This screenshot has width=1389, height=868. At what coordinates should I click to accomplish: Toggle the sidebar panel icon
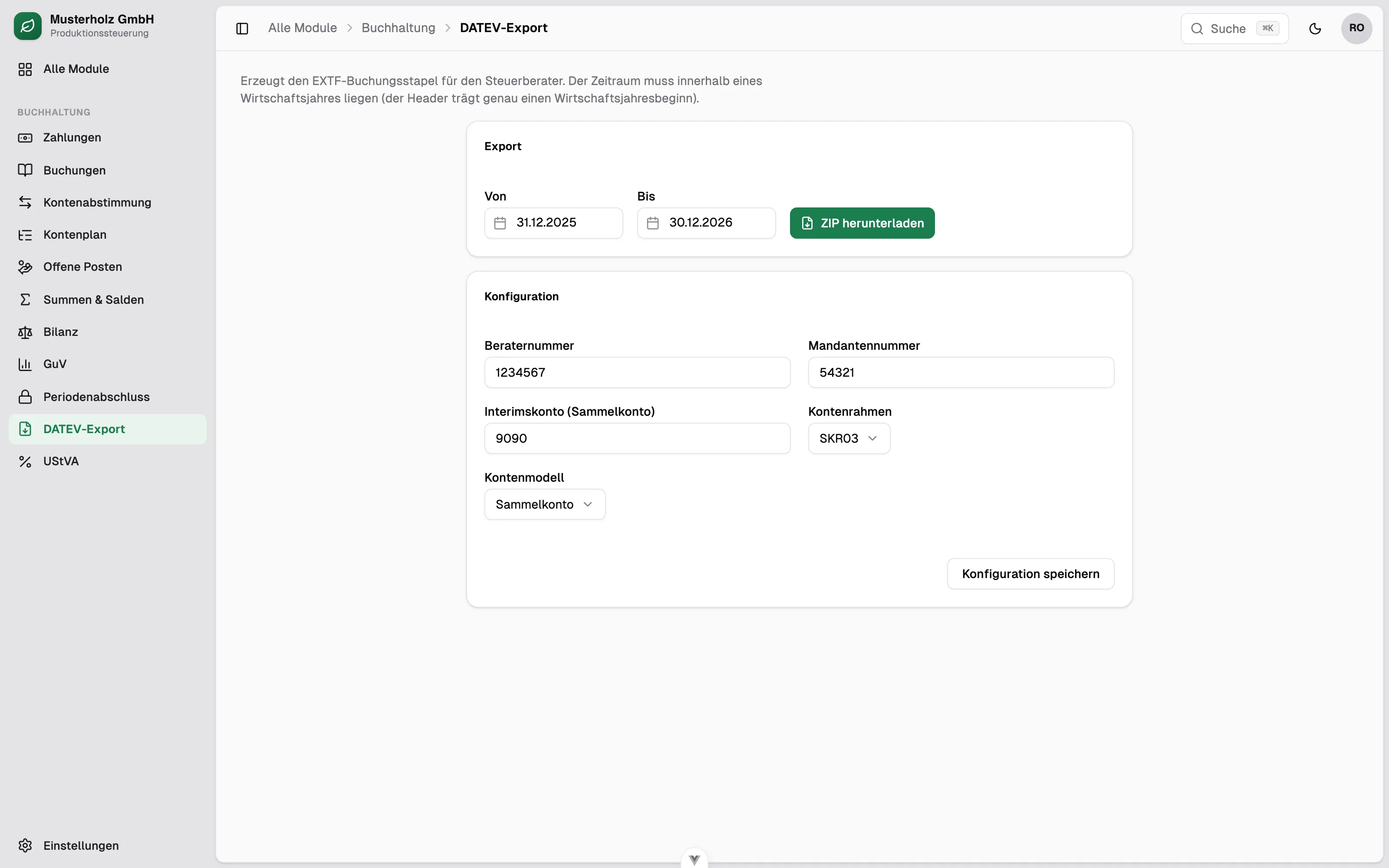click(x=242, y=29)
